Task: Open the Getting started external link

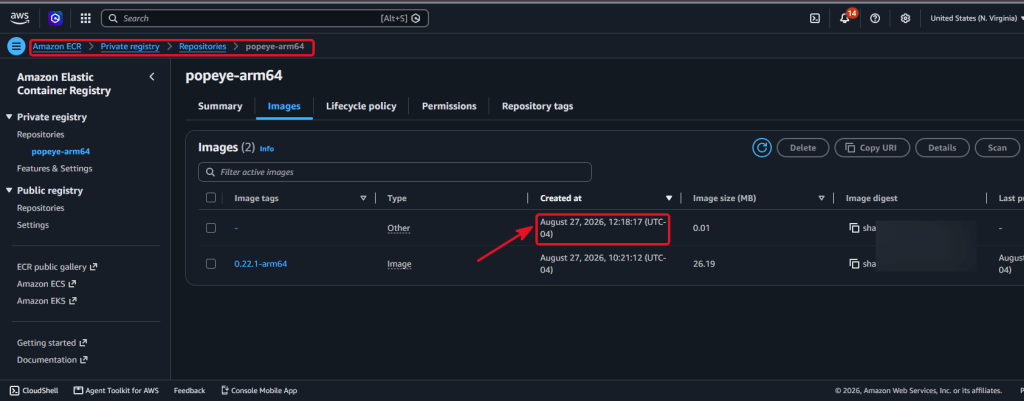Action: [x=52, y=342]
